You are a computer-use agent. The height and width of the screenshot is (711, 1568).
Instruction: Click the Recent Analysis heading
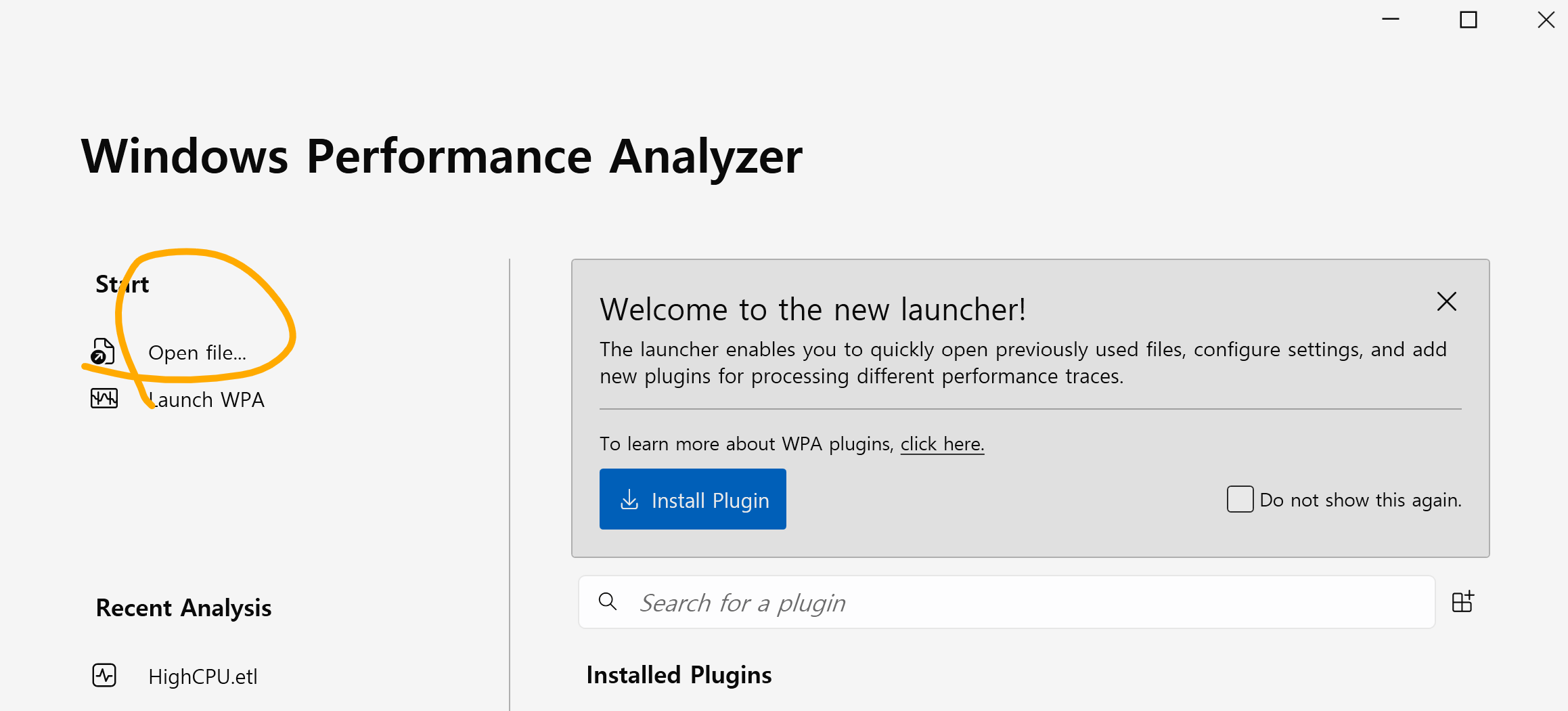coord(183,608)
